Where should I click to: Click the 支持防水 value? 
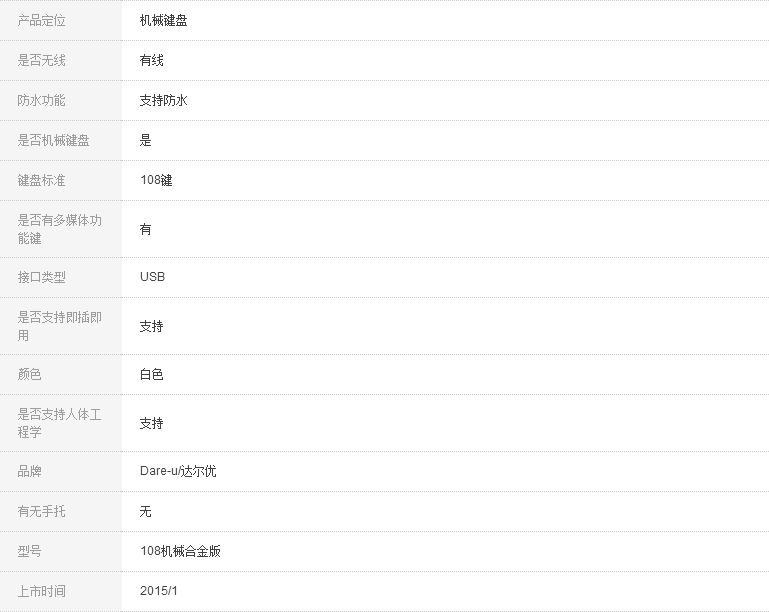(x=163, y=100)
